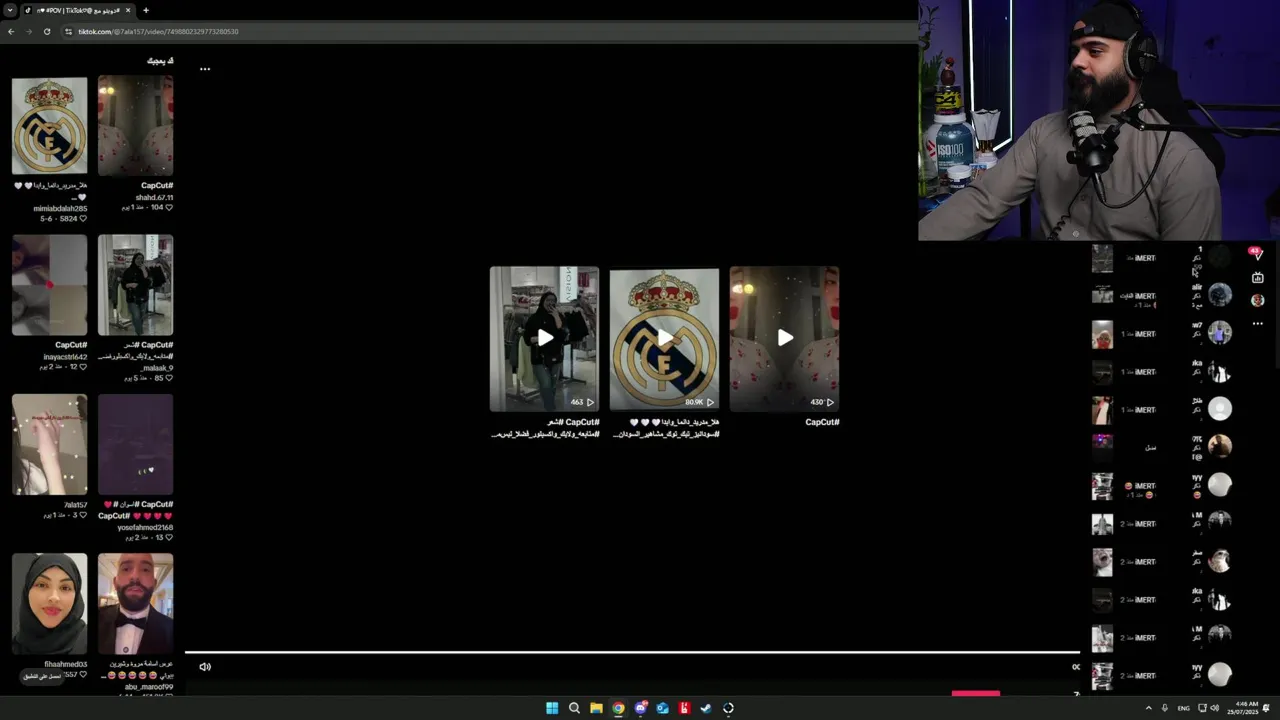Visit the shahd.67.11 profile link
Screen dimensions: 1280x720
(x=154, y=197)
